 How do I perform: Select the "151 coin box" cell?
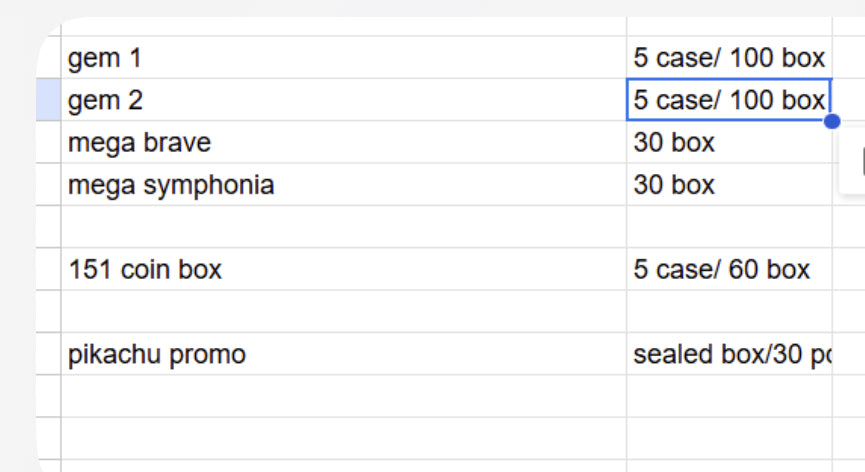point(344,269)
